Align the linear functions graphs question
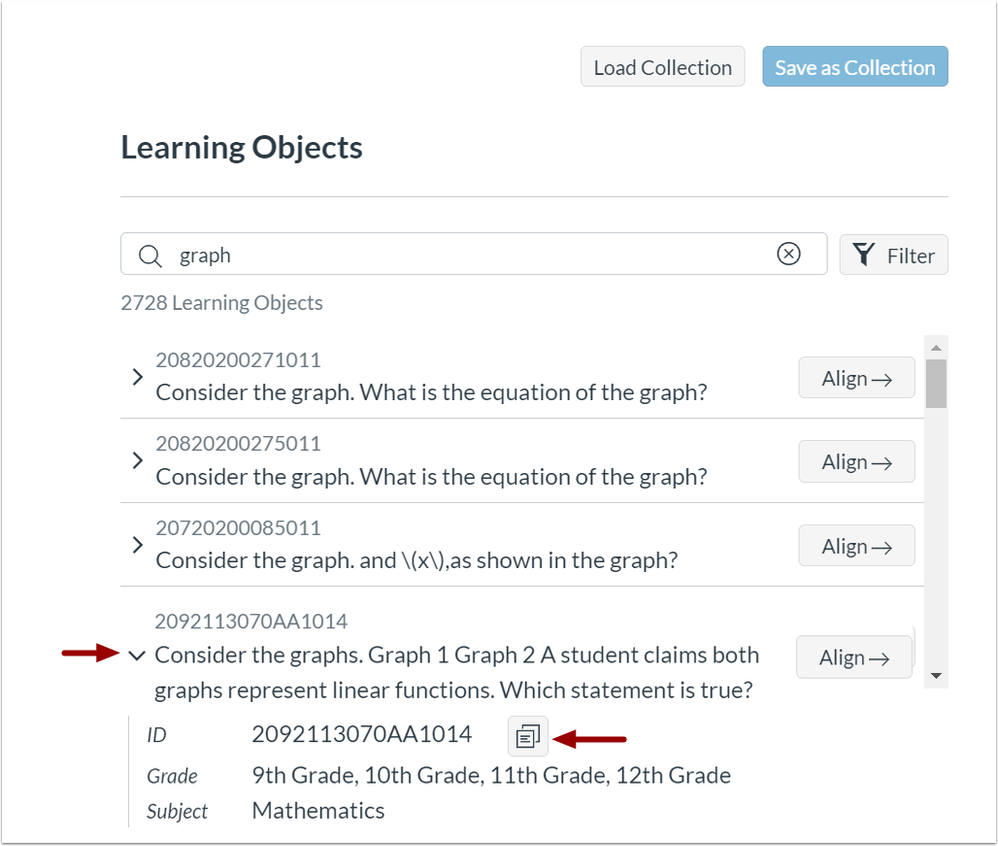Viewport: 998px width, 846px height. (854, 657)
